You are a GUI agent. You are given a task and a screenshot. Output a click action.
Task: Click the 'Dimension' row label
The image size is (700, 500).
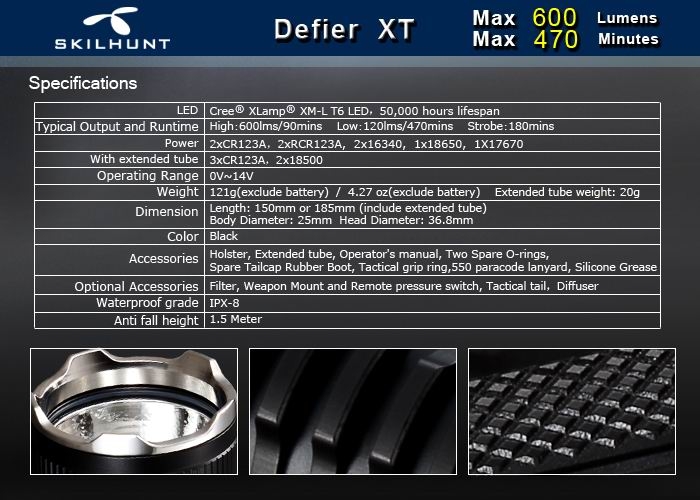point(167,212)
